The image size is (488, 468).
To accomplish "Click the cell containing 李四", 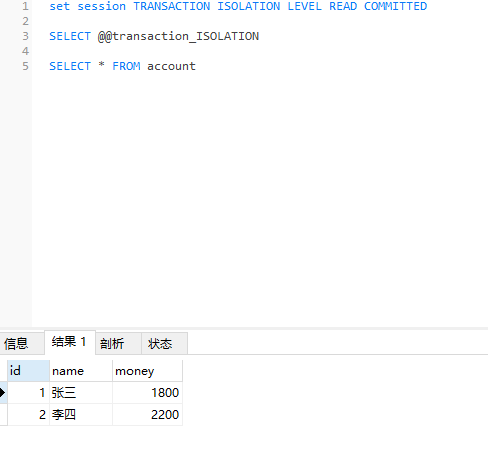I will coord(81,415).
